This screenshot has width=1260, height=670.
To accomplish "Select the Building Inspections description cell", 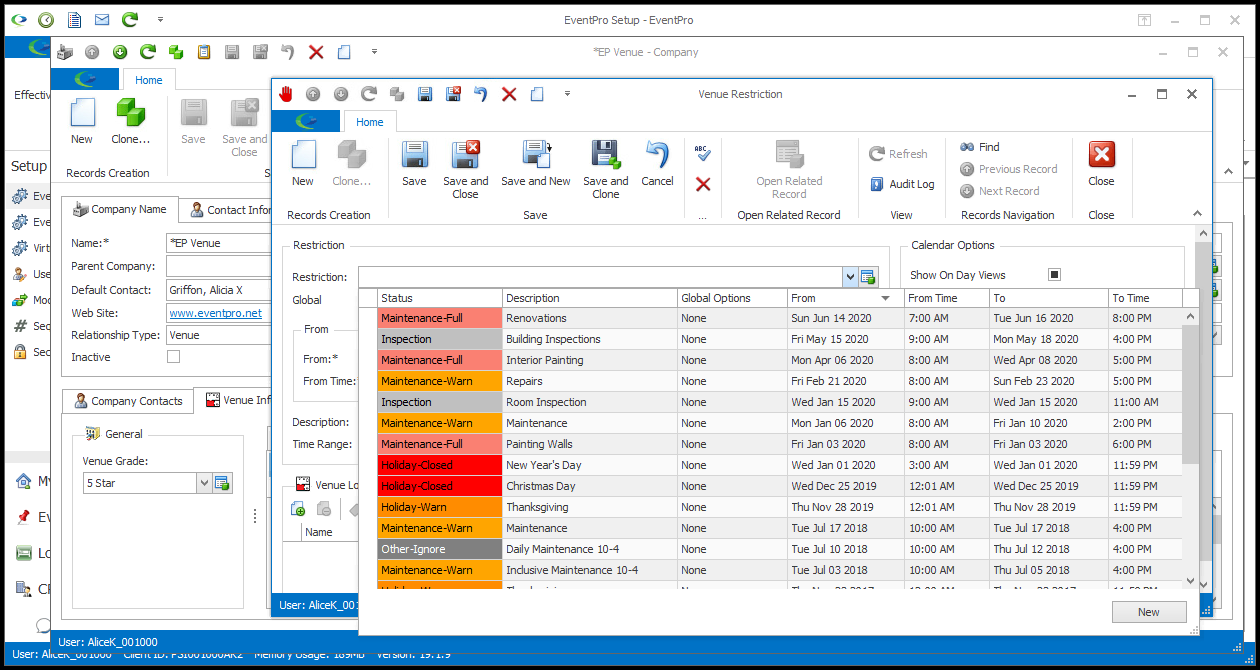I will point(589,339).
